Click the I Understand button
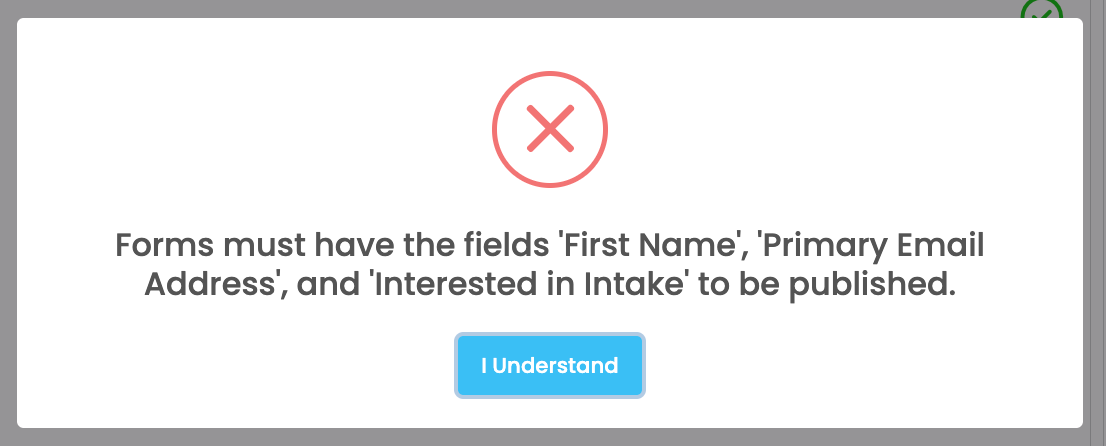This screenshot has height=446, width=1106. (x=549, y=366)
